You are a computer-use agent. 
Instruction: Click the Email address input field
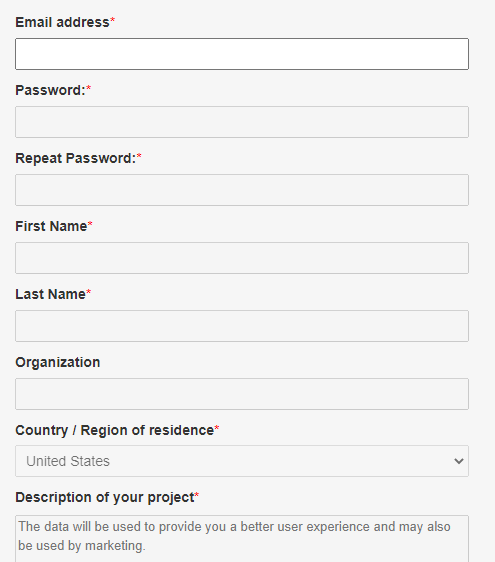click(242, 54)
